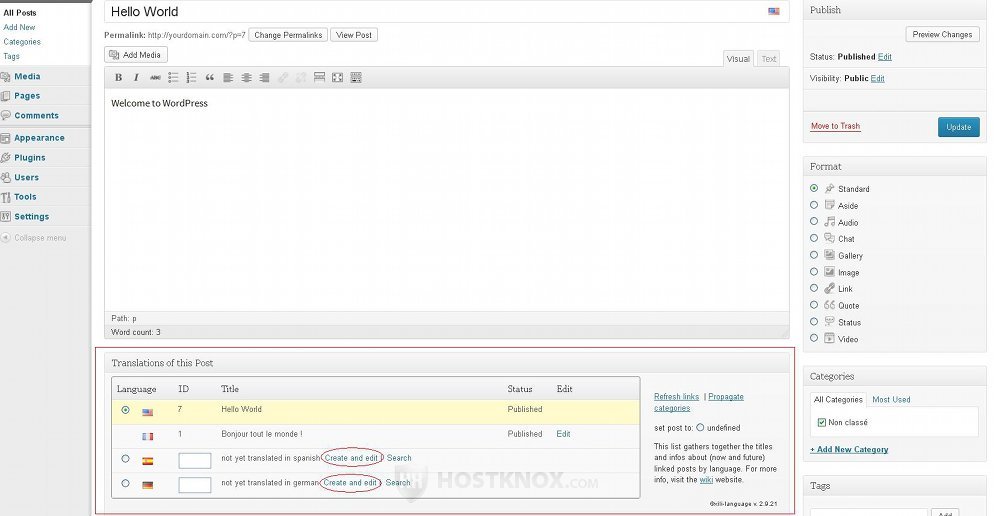Switch to the Visual editor tab
996x516 pixels.
pyautogui.click(x=738, y=59)
